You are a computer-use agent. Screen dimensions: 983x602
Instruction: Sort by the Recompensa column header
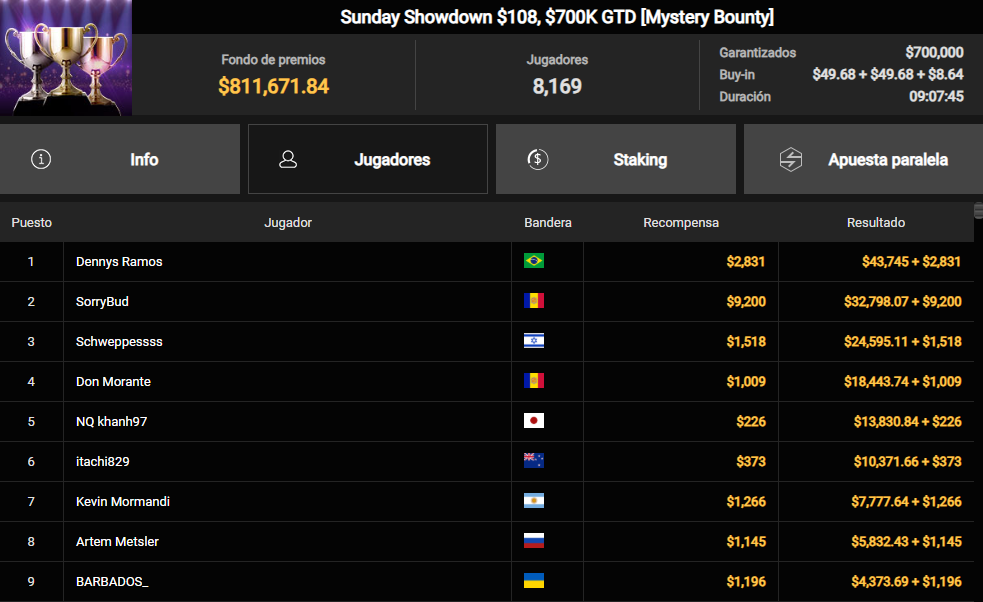point(681,223)
